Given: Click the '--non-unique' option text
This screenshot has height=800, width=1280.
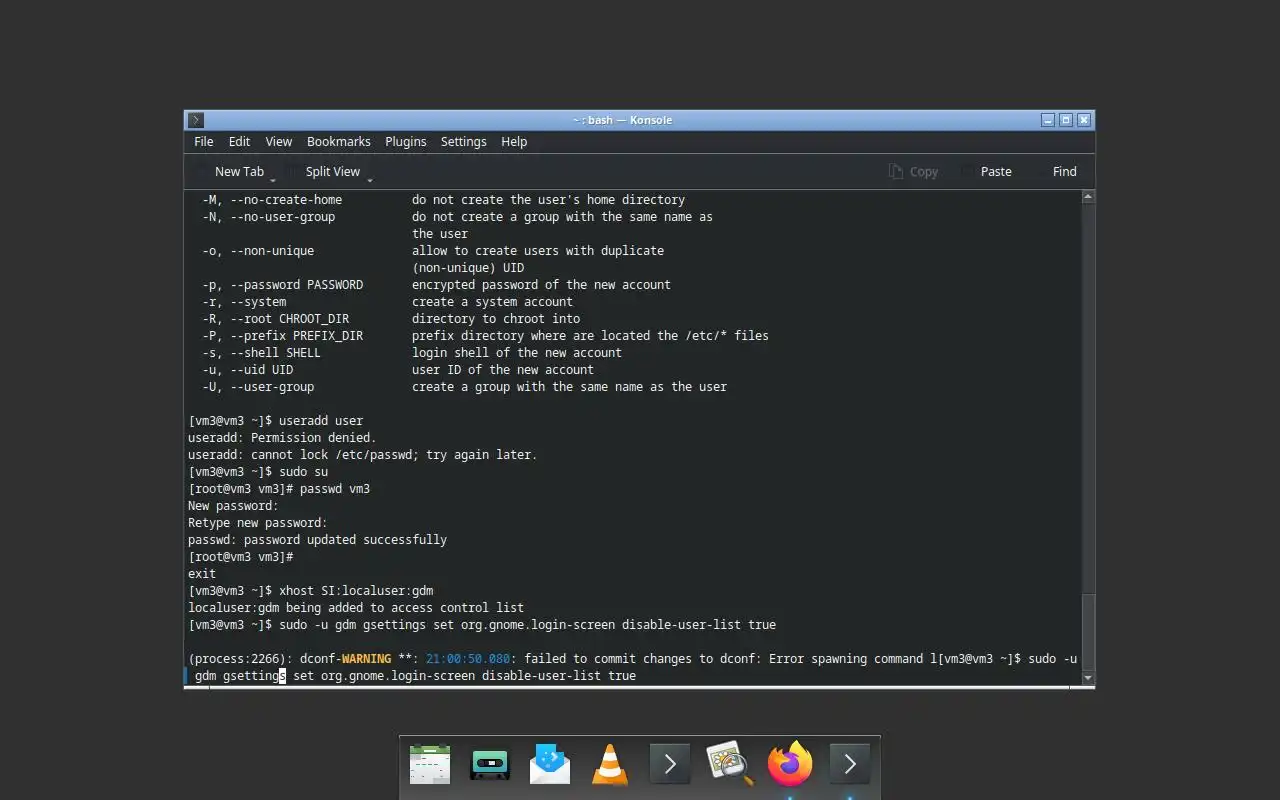Looking at the screenshot, I should (272, 251).
